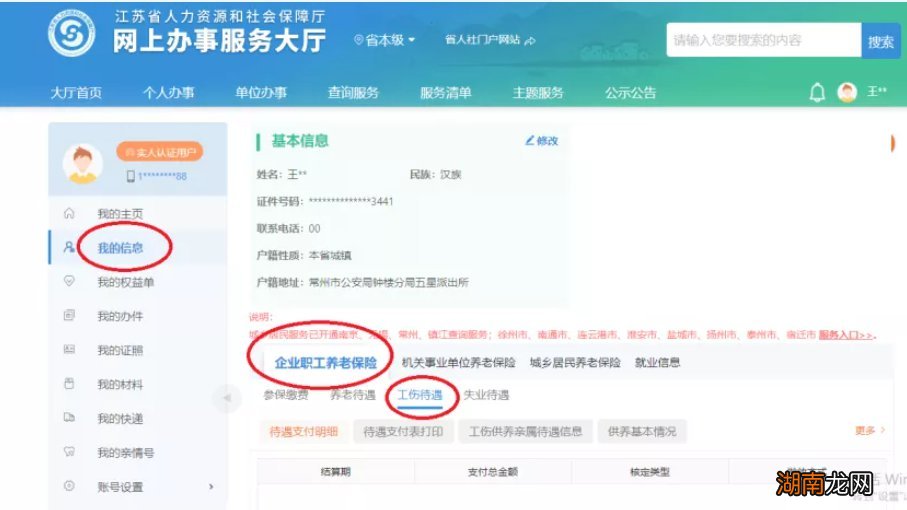The width and height of the screenshot is (907, 510).
Task: Click the truck icon beside 我的快递
Action: (x=69, y=417)
